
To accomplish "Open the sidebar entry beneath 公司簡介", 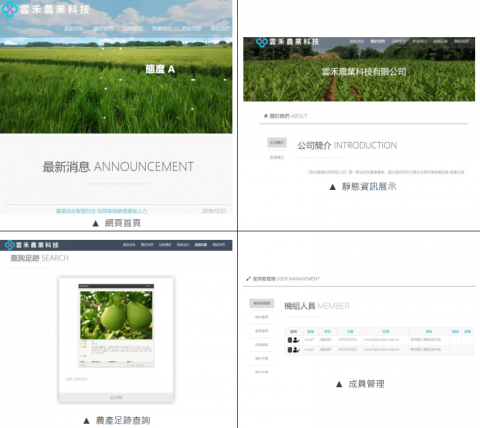I will [x=277, y=157].
